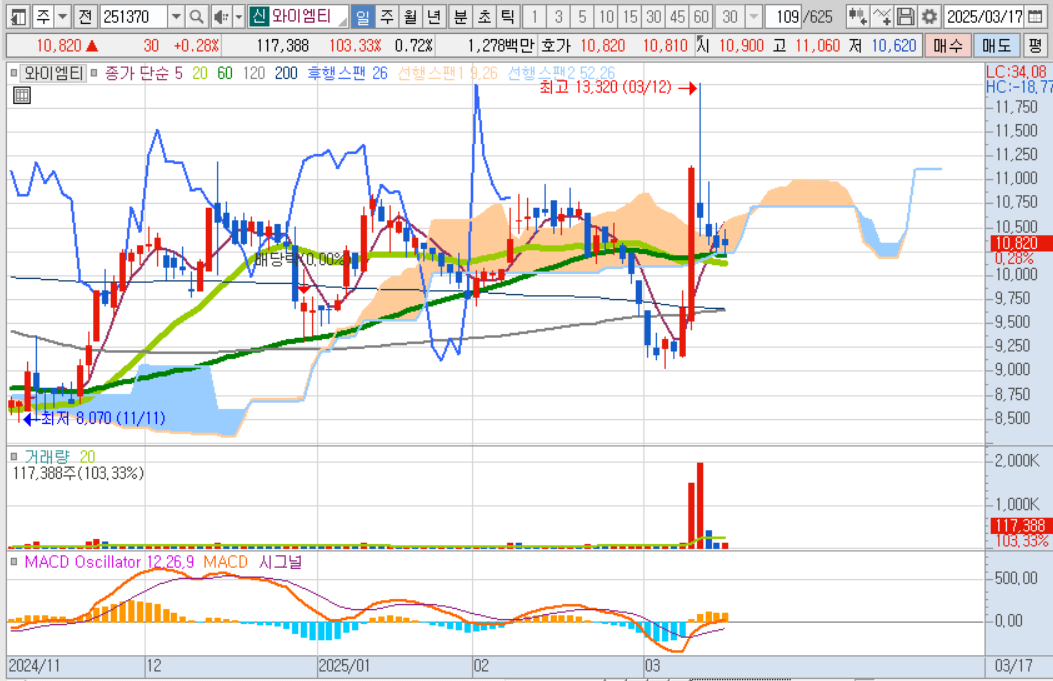This screenshot has width=1053, height=681.
Task: Click the red 10,820 price axis tag
Action: [x=1021, y=243]
